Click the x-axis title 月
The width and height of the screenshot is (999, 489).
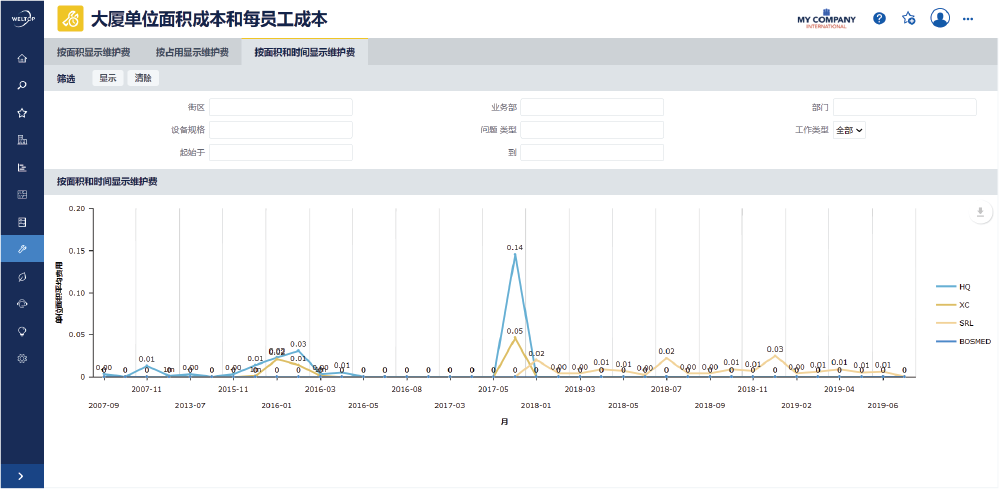click(x=504, y=422)
